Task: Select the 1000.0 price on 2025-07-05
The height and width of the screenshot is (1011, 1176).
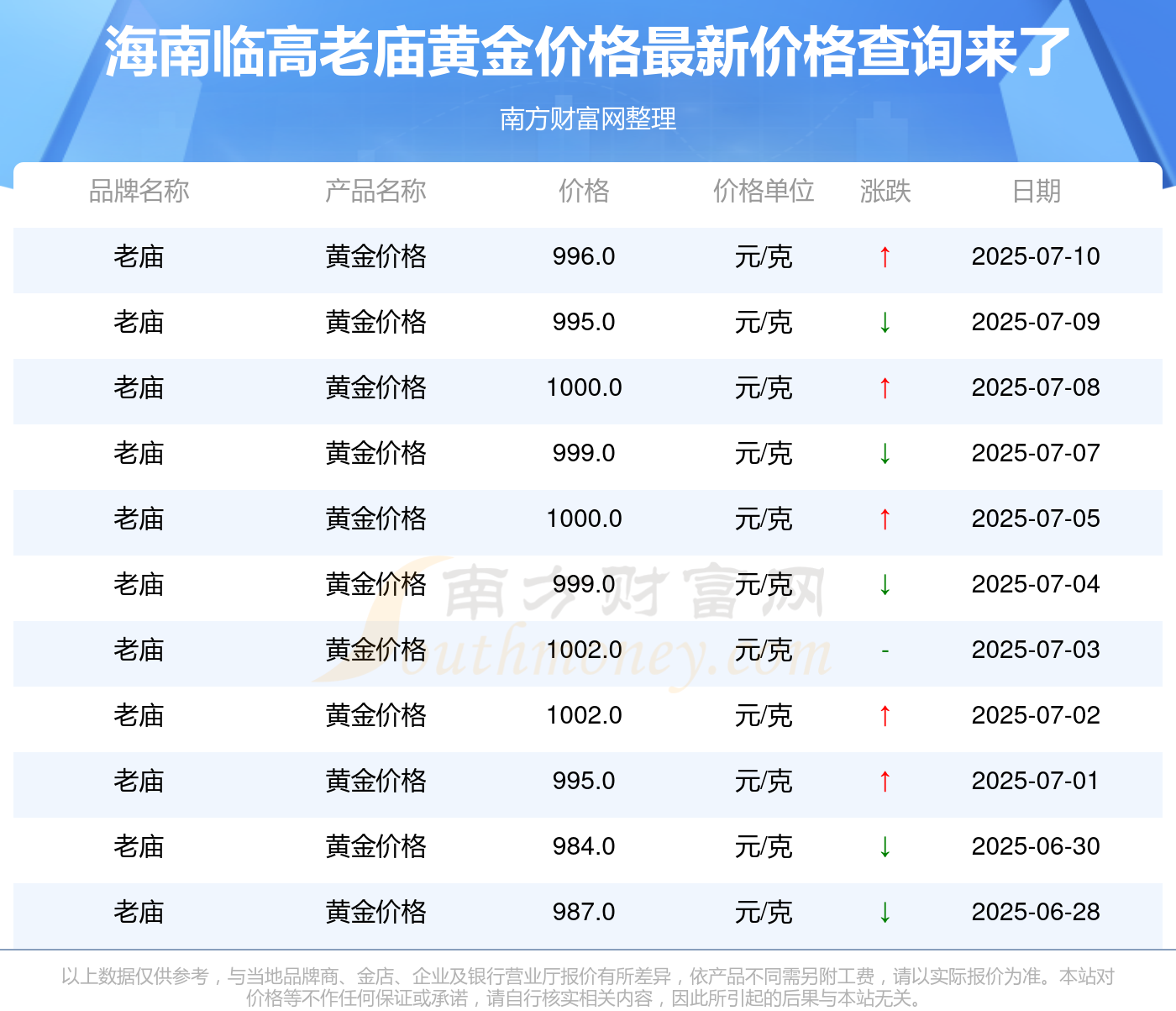Action: coord(584,519)
